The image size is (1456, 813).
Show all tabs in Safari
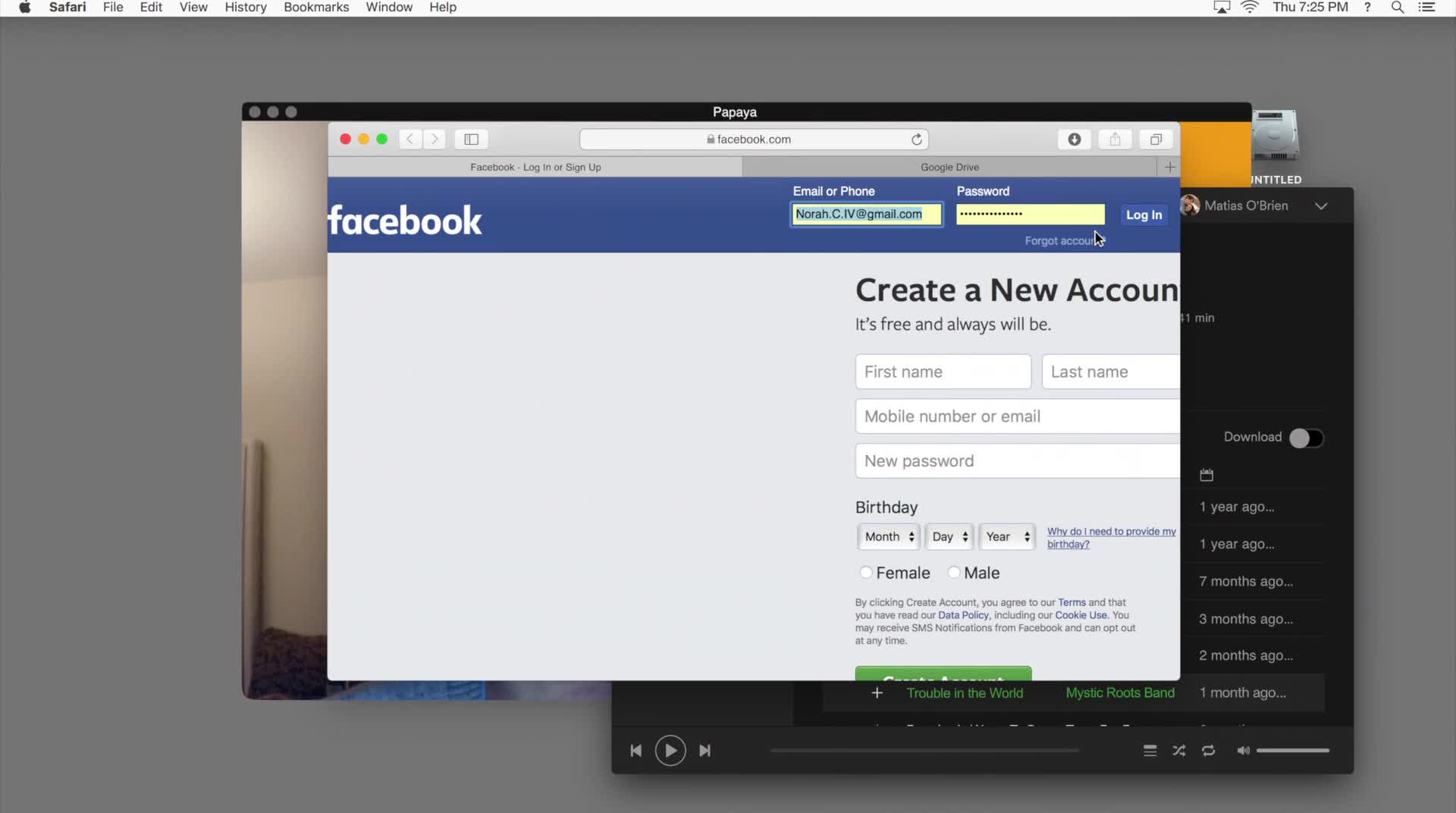coord(1156,139)
